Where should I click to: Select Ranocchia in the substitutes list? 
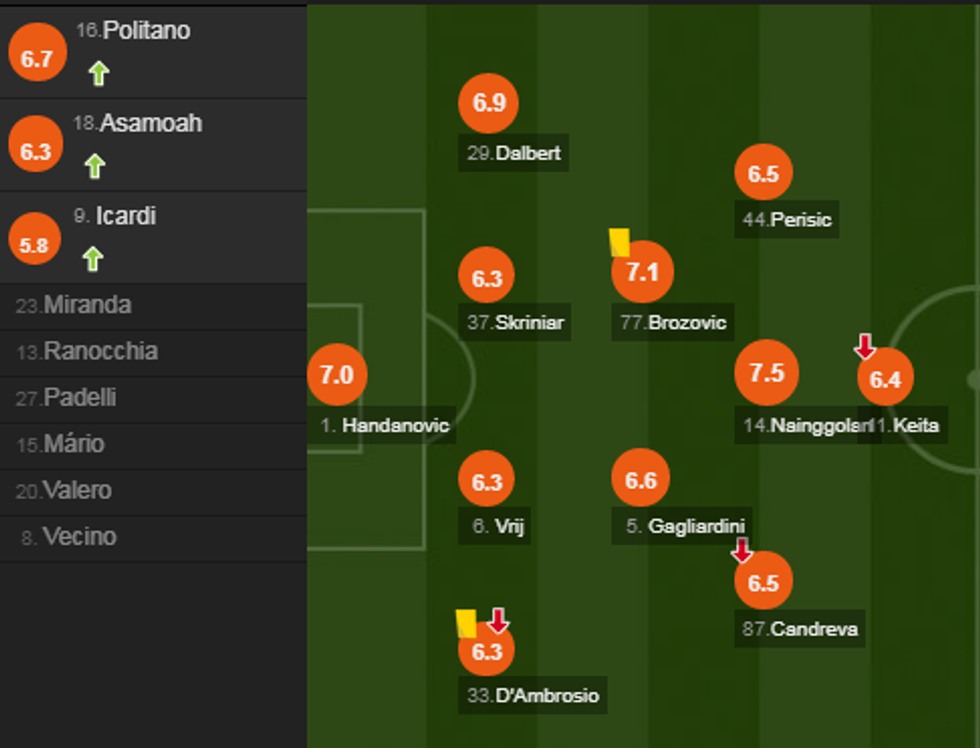pos(100,351)
